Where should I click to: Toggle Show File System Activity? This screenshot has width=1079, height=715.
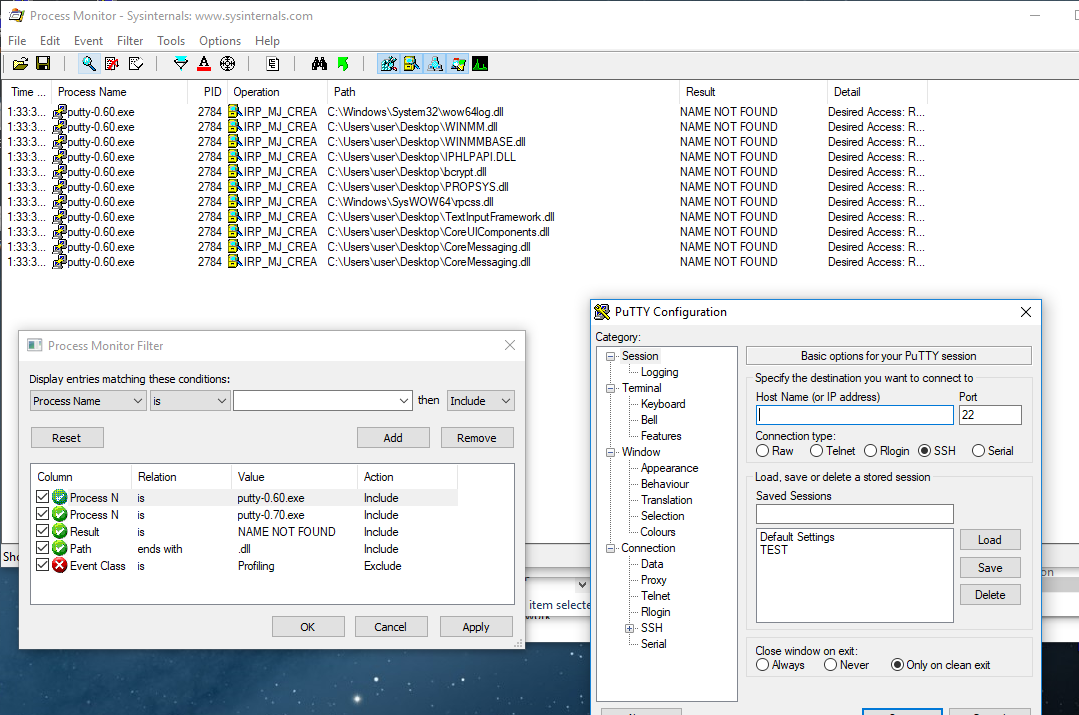click(412, 63)
